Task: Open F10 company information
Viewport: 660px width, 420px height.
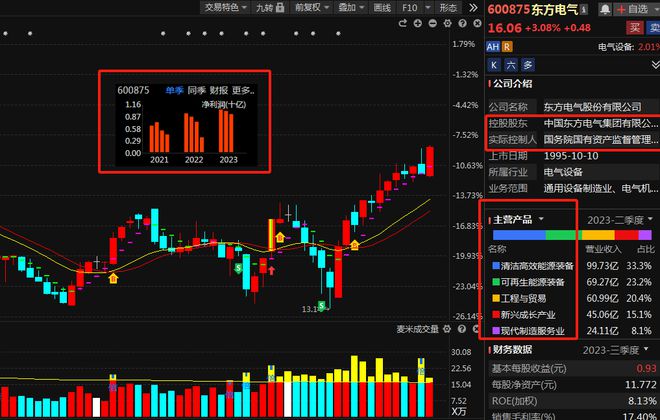Action: (409, 7)
